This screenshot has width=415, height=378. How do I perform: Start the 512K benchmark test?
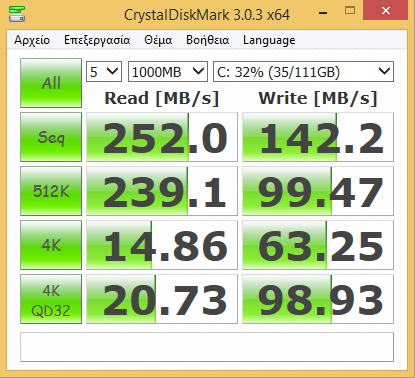[51, 191]
